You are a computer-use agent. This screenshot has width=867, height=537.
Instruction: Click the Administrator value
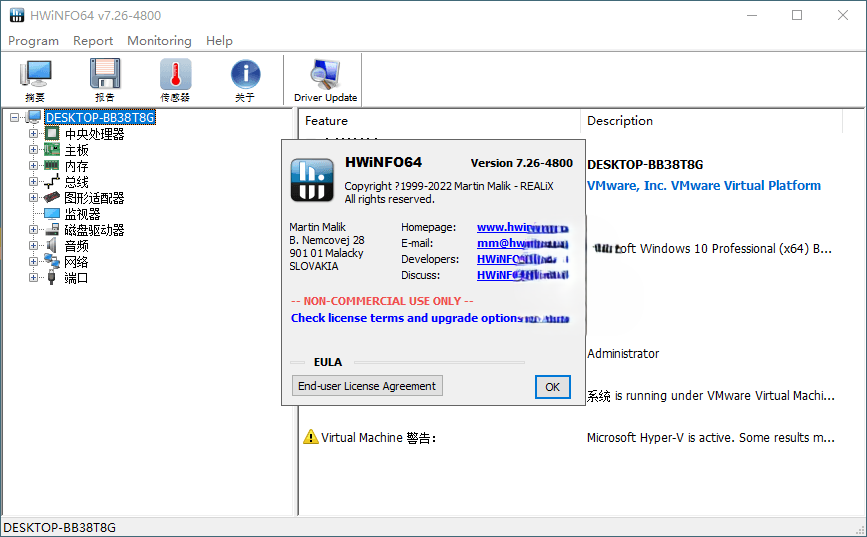(623, 353)
